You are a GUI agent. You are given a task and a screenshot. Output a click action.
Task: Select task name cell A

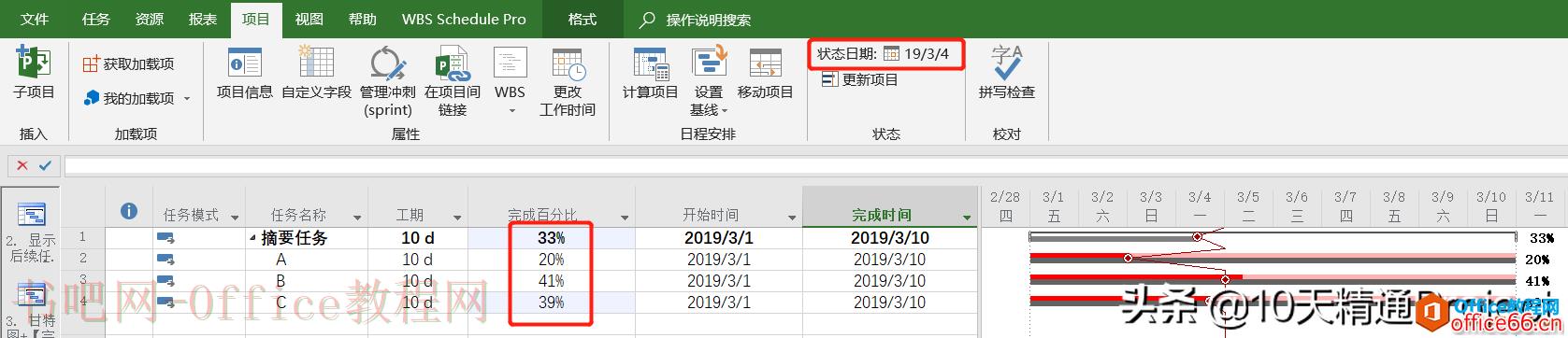pos(307,260)
